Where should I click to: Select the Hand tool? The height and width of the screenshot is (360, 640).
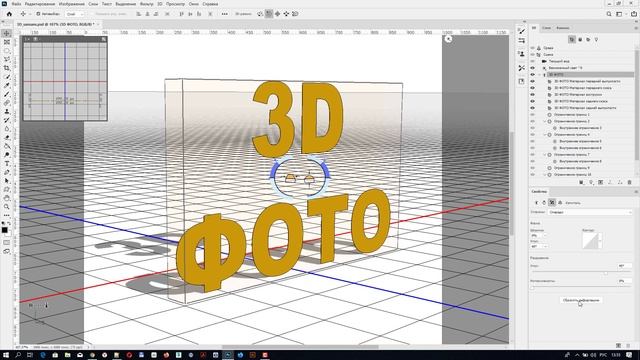pos(7,198)
